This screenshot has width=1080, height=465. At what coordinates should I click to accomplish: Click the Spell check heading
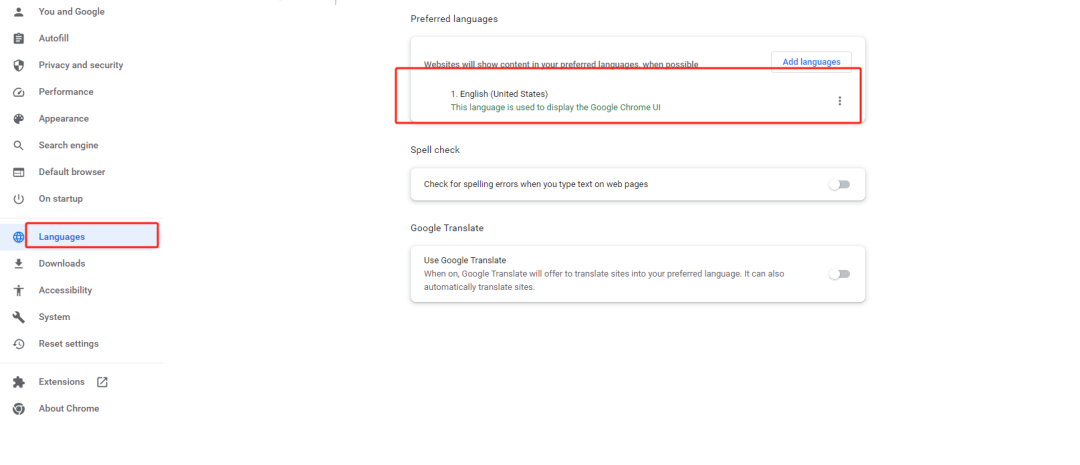[x=435, y=150]
